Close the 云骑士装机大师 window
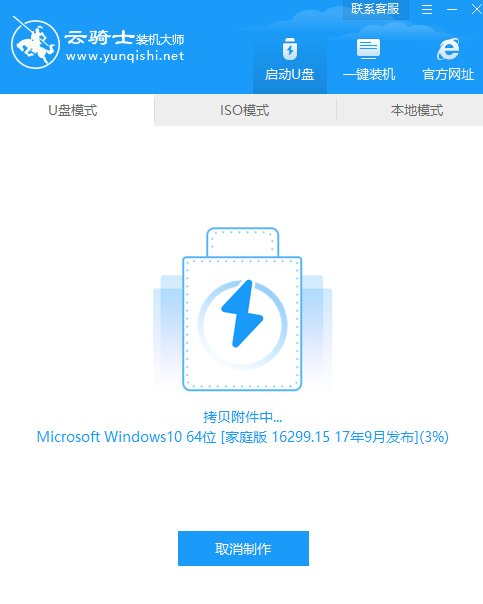Viewport: 483px width, 604px height. coord(477,9)
